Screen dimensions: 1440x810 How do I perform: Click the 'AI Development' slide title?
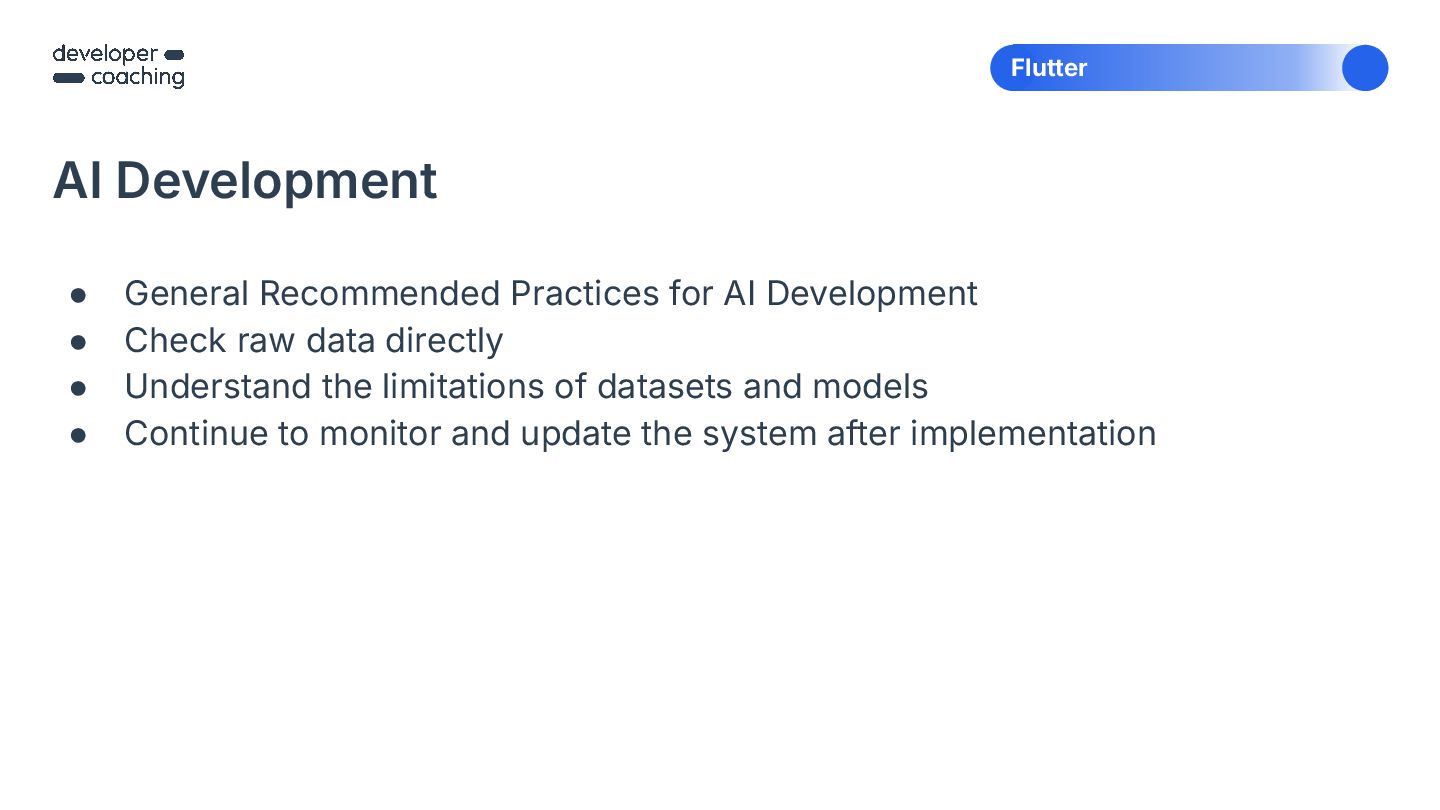(x=245, y=181)
